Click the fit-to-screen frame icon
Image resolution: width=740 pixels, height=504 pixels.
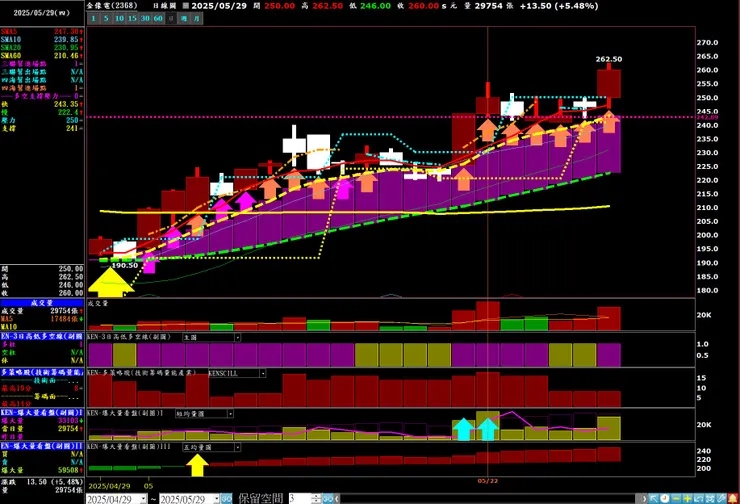(x=710, y=498)
